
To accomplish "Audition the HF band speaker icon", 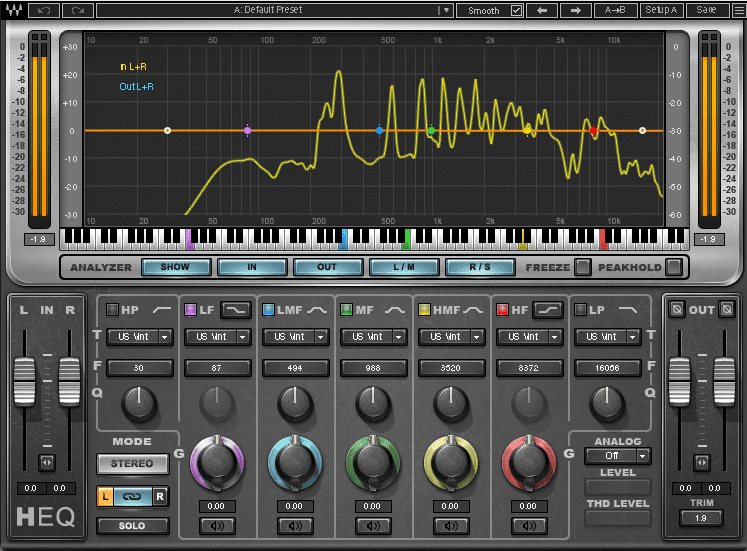I will (529, 526).
